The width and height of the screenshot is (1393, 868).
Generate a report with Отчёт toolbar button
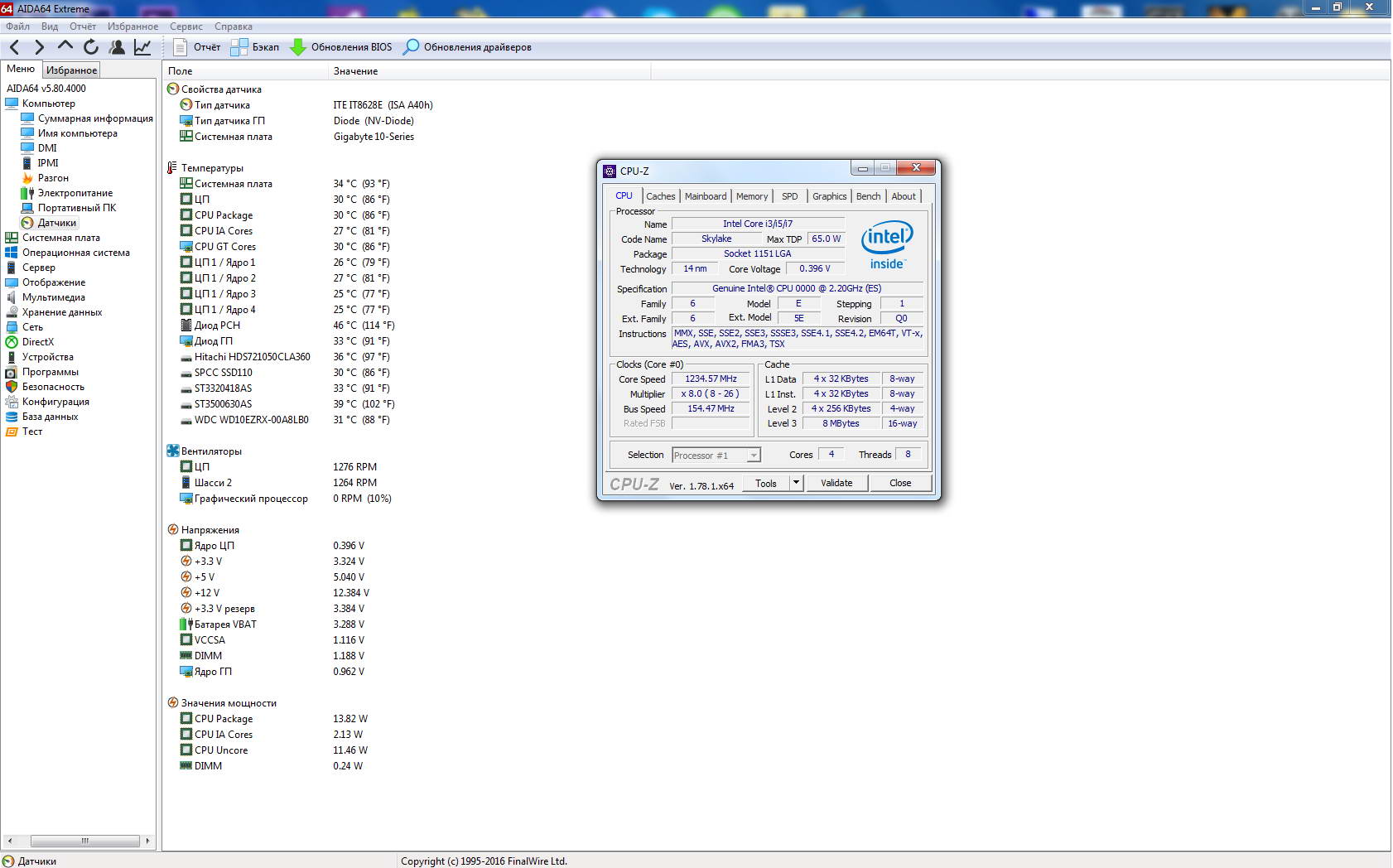pos(197,47)
